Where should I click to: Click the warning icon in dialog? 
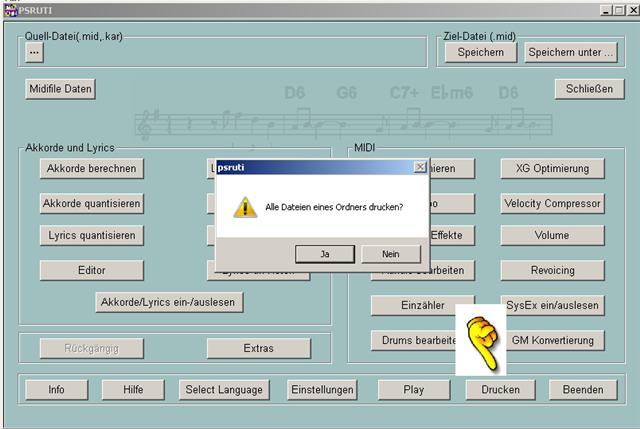pos(245,207)
